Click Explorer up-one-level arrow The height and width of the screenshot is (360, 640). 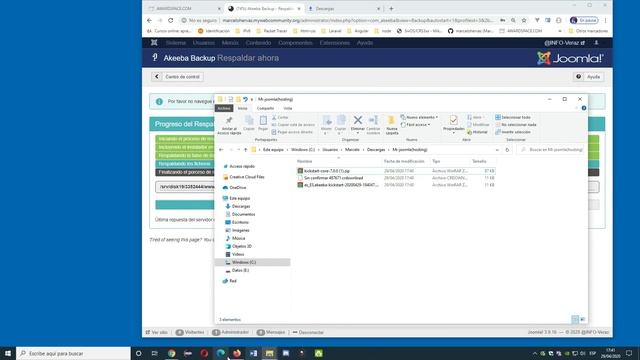tap(245, 150)
